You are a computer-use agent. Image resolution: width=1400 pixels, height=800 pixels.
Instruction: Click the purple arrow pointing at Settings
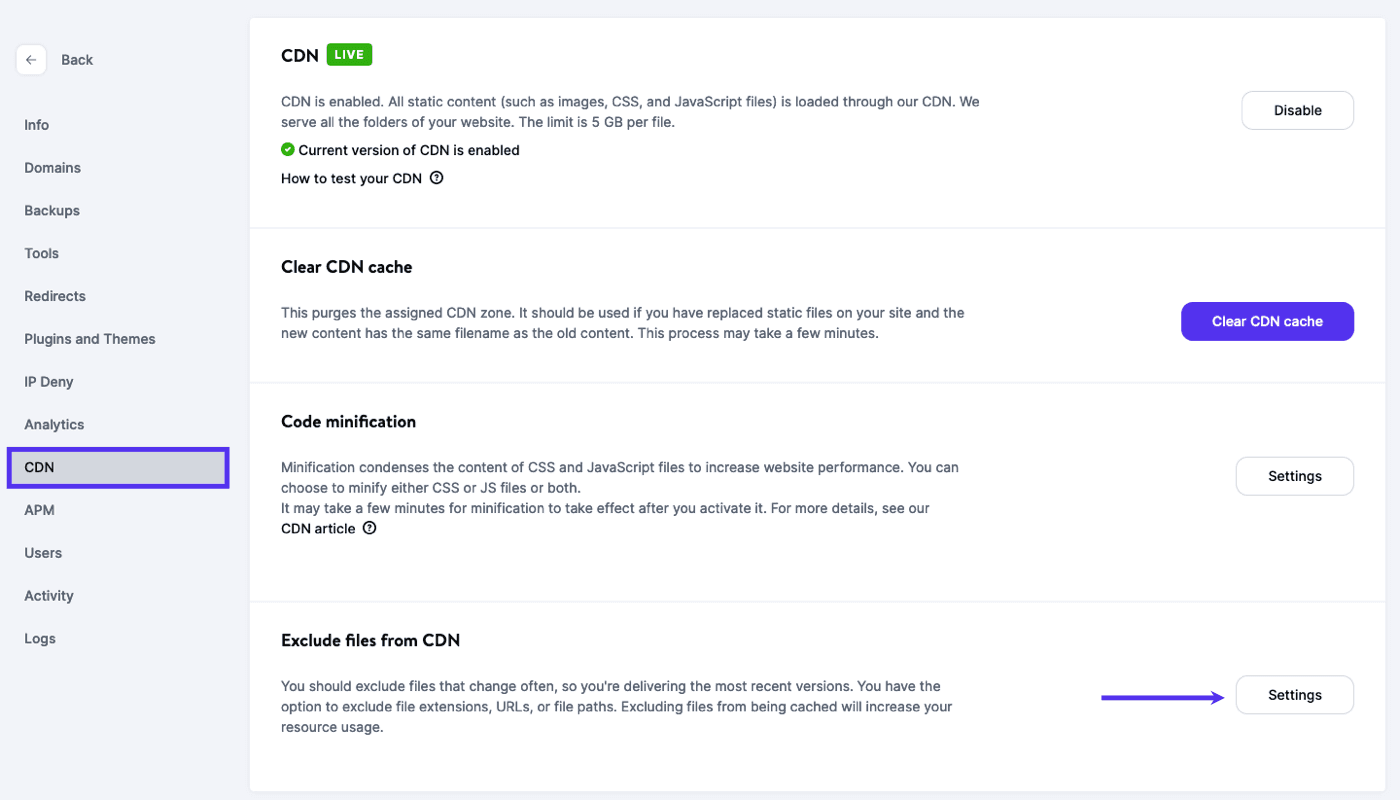click(1162, 696)
